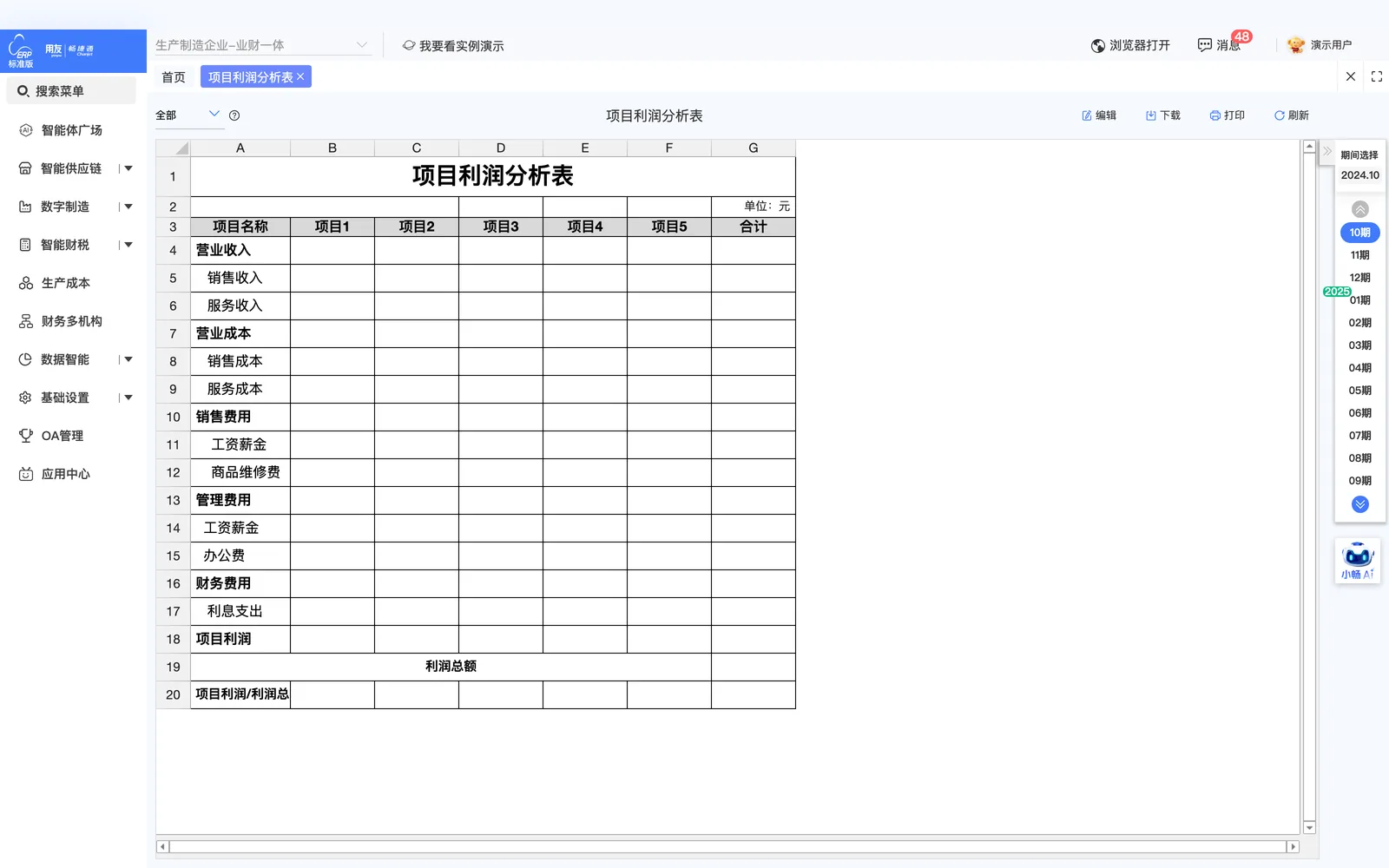Expand 数据智能 submenu arrow
Image resolution: width=1389 pixels, height=868 pixels.
pyautogui.click(x=128, y=359)
